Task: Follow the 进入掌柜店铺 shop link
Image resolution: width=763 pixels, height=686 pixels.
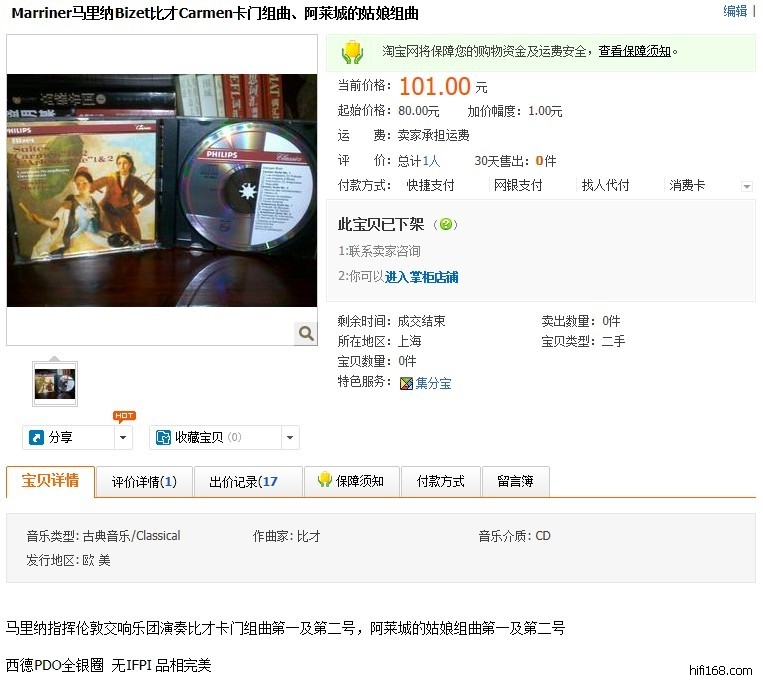Action: (x=421, y=277)
